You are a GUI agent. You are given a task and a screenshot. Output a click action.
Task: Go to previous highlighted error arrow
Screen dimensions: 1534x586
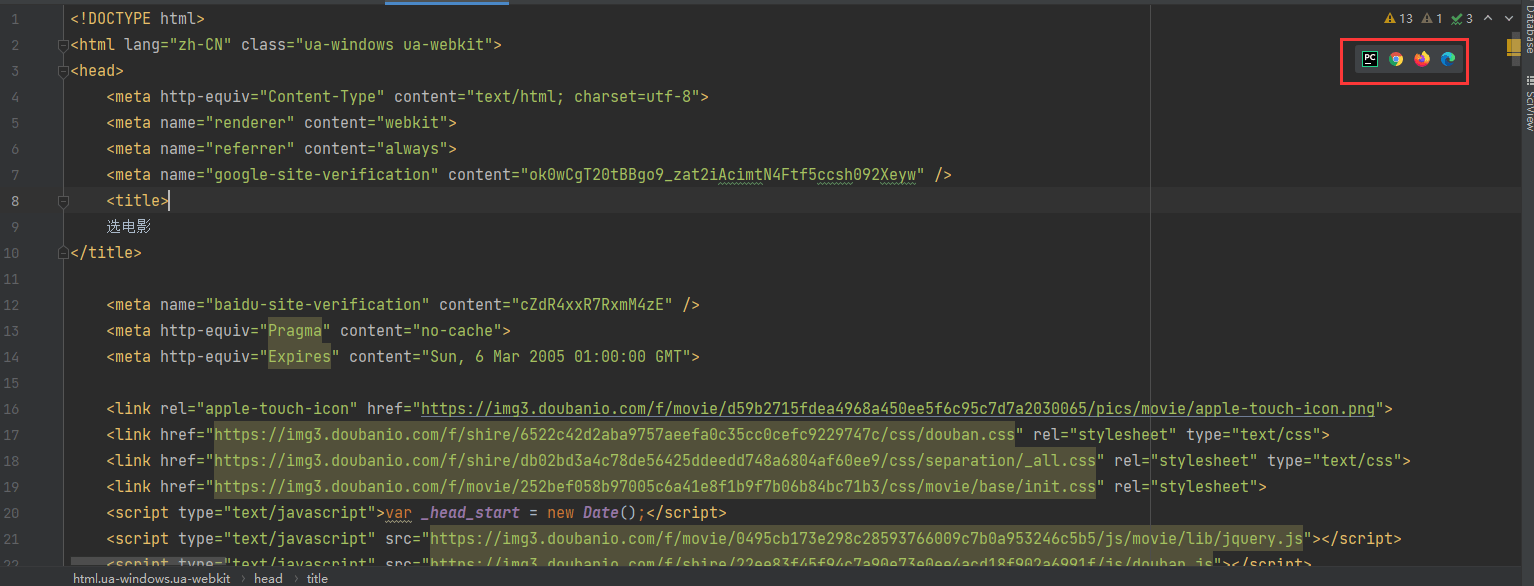1488,18
